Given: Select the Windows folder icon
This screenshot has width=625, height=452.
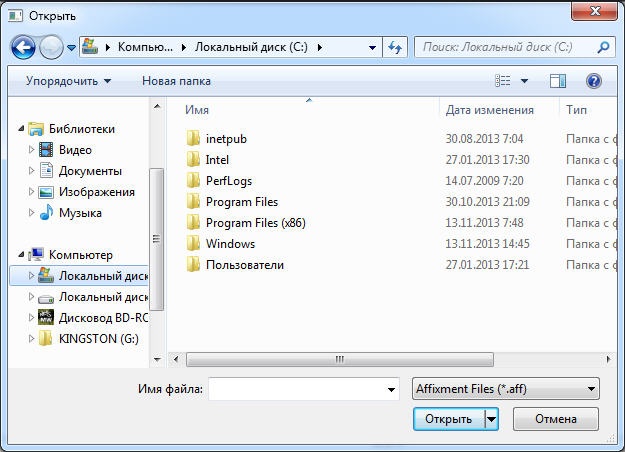Looking at the screenshot, I should click(x=194, y=244).
